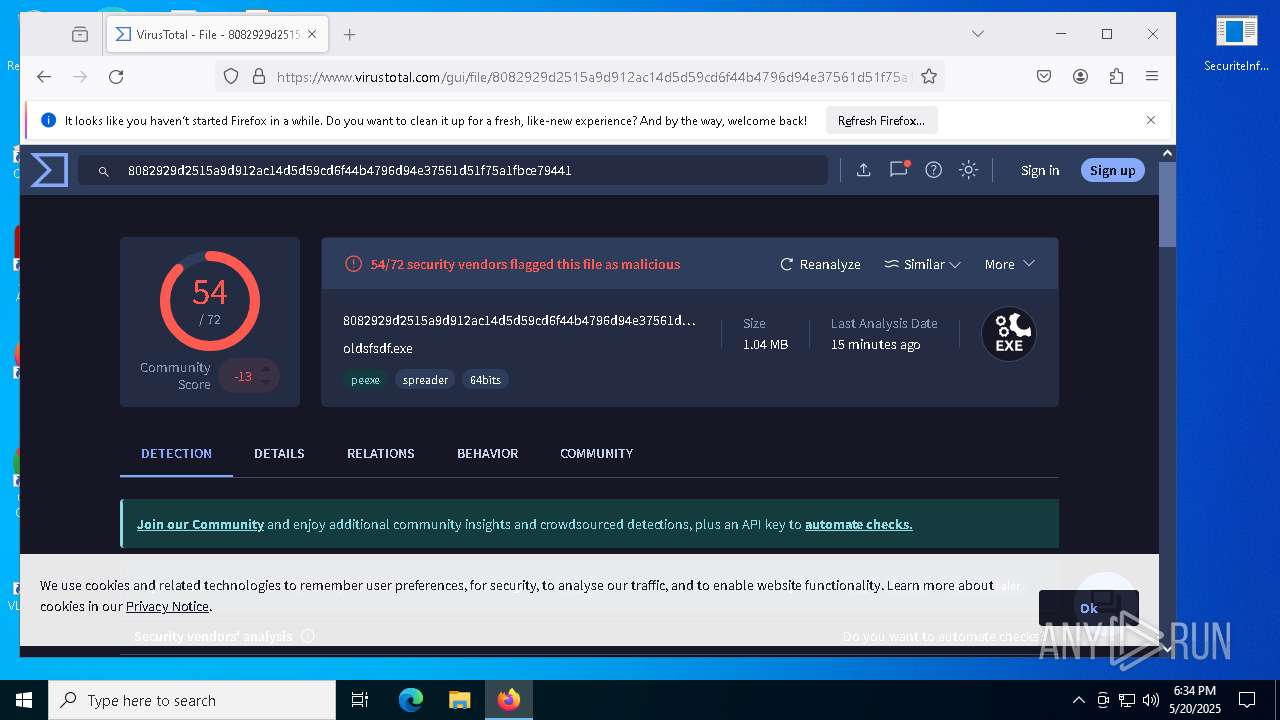
Task: Click the Refresh Firefox button
Action: (881, 120)
